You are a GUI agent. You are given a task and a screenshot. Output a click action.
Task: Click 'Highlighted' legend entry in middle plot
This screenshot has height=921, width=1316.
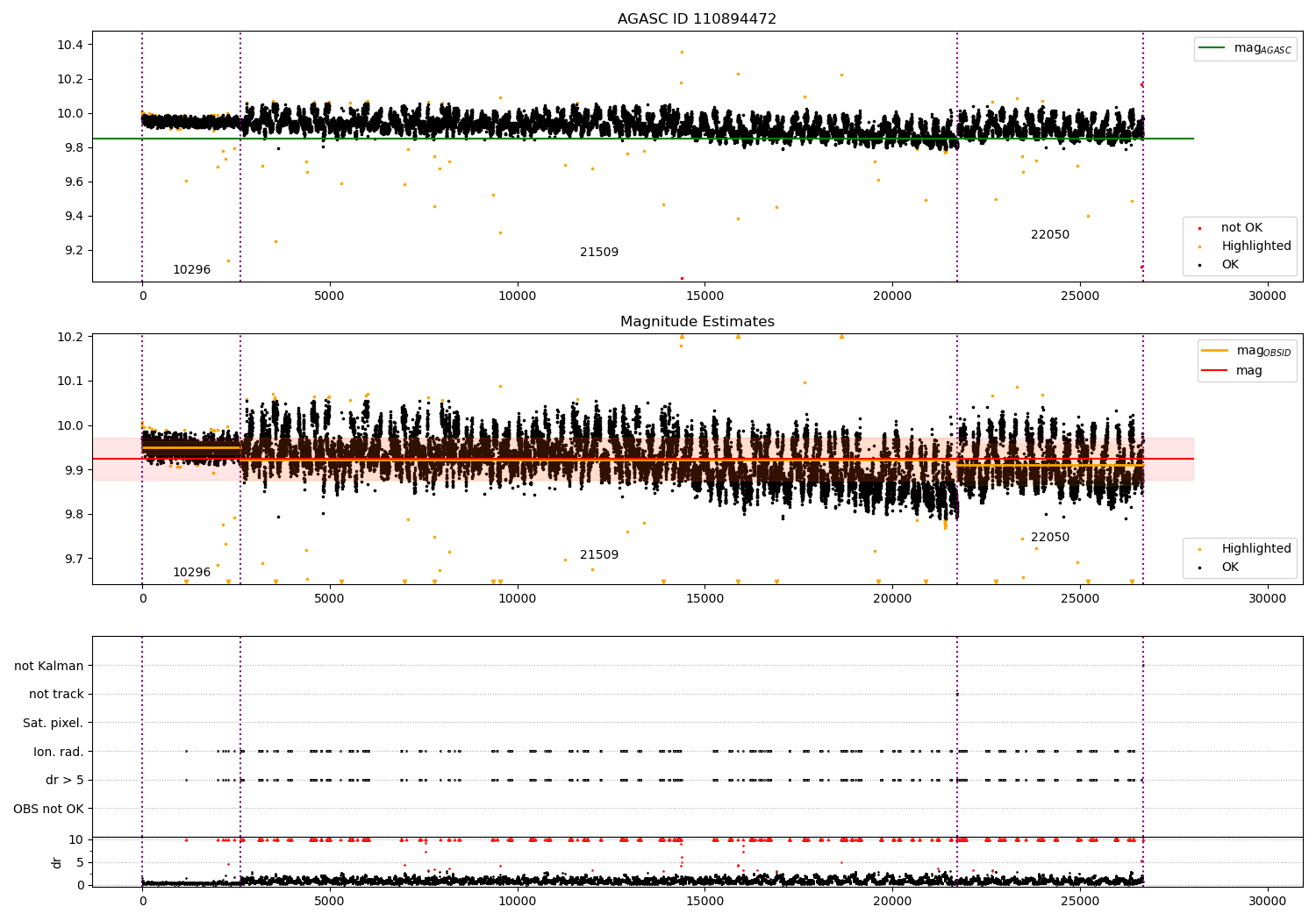point(1256,549)
